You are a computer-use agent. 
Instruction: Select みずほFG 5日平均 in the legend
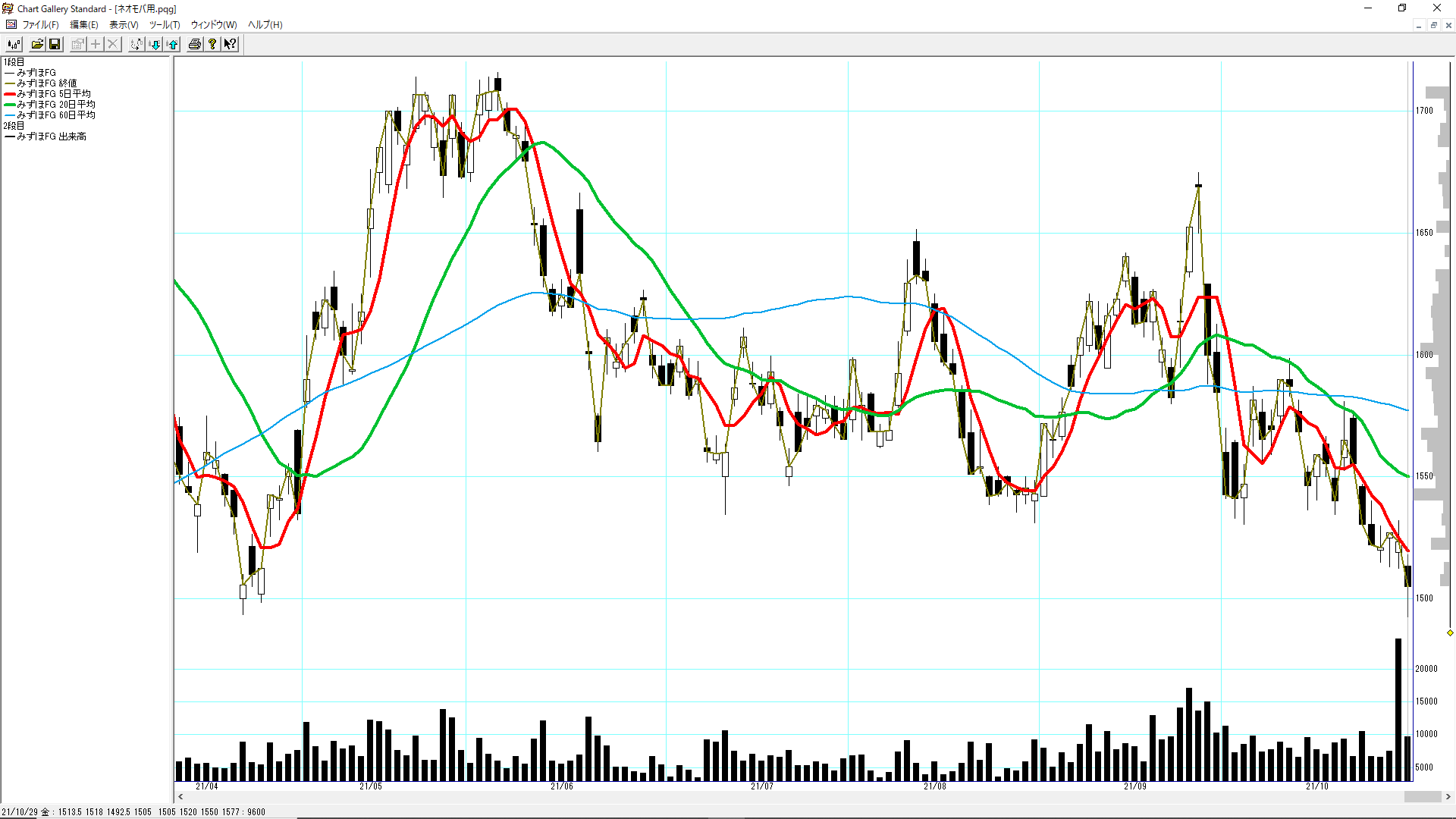54,94
